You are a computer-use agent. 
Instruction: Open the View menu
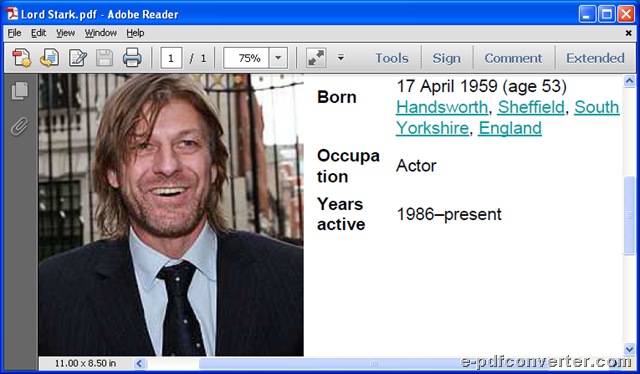pyautogui.click(x=65, y=33)
